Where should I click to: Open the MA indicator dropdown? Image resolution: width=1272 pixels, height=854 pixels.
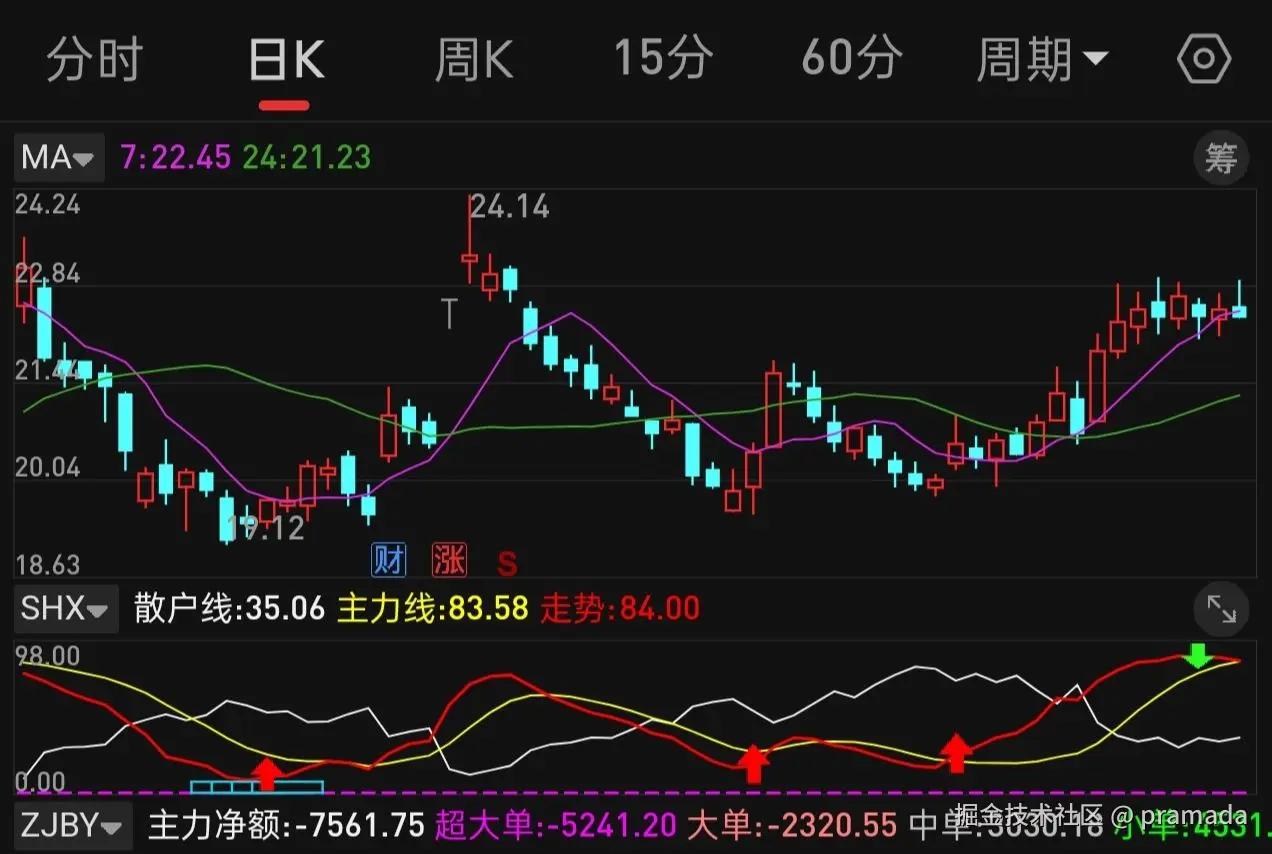click(x=59, y=158)
